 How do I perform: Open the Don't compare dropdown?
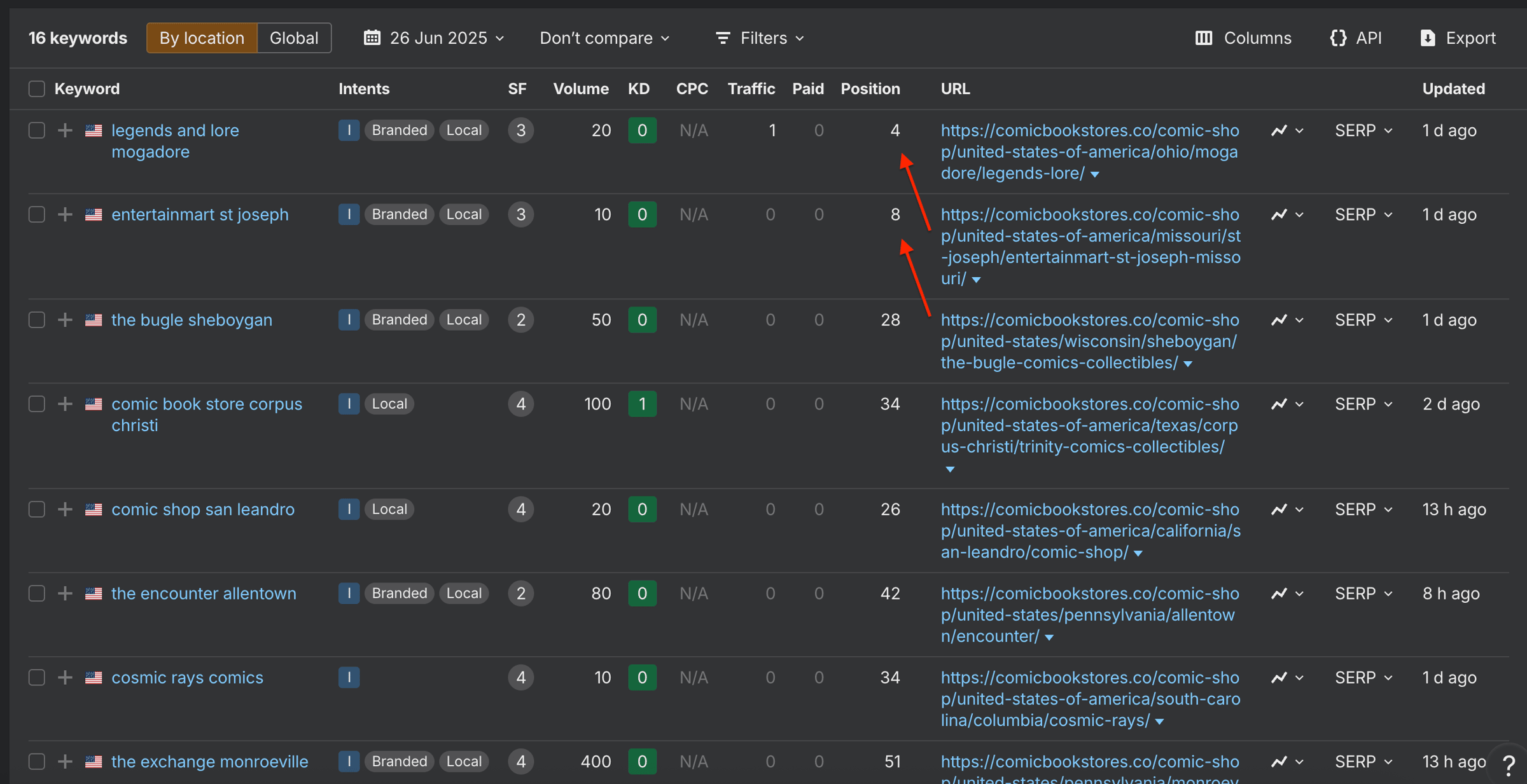click(604, 38)
